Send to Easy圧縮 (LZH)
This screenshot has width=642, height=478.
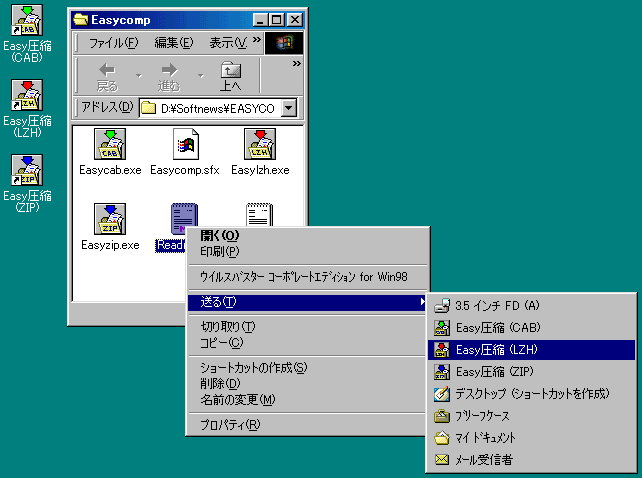531,350
